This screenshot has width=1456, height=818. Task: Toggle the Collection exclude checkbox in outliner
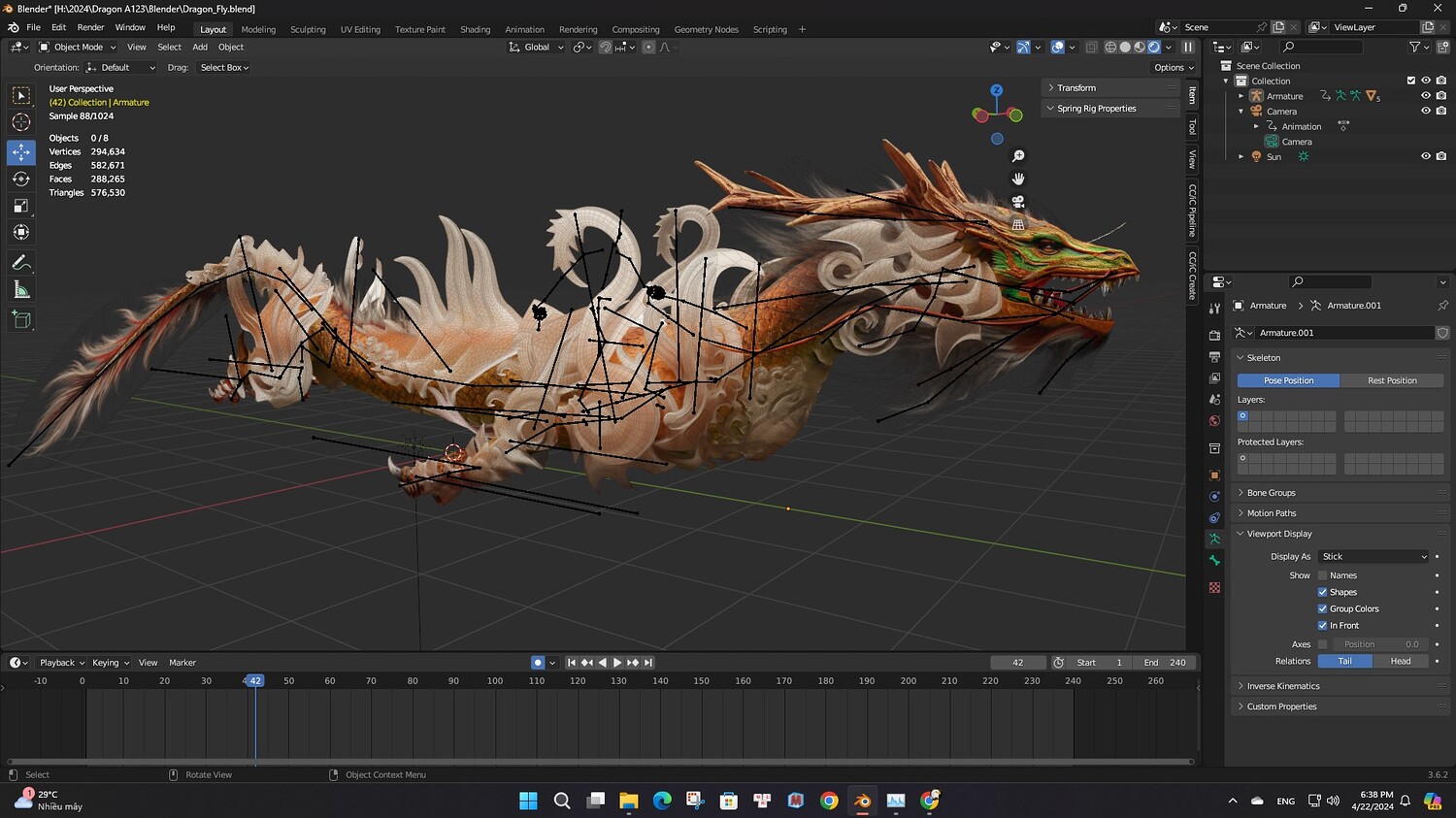1410,81
